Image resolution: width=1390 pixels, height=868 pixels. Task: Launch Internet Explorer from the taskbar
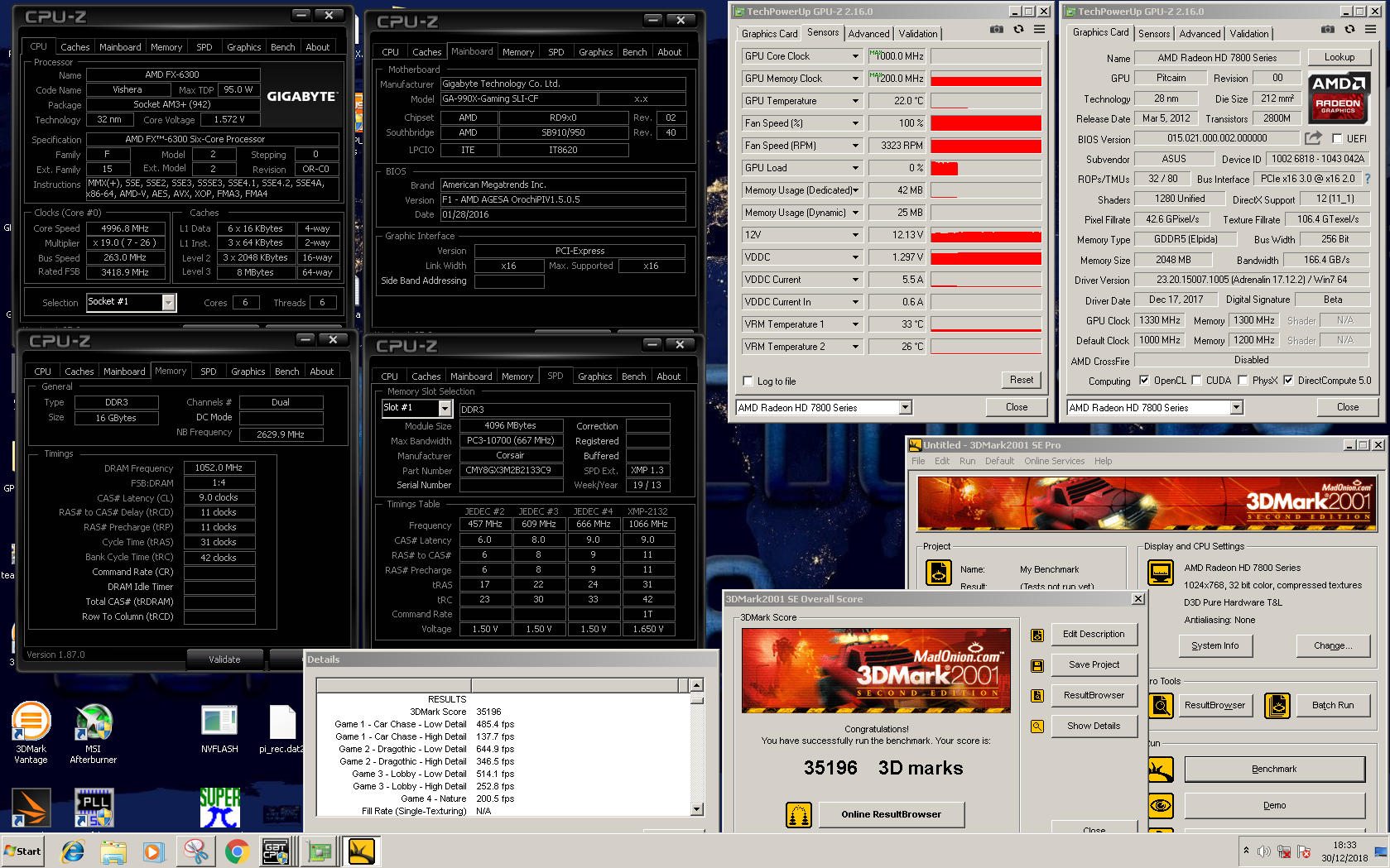(73, 851)
